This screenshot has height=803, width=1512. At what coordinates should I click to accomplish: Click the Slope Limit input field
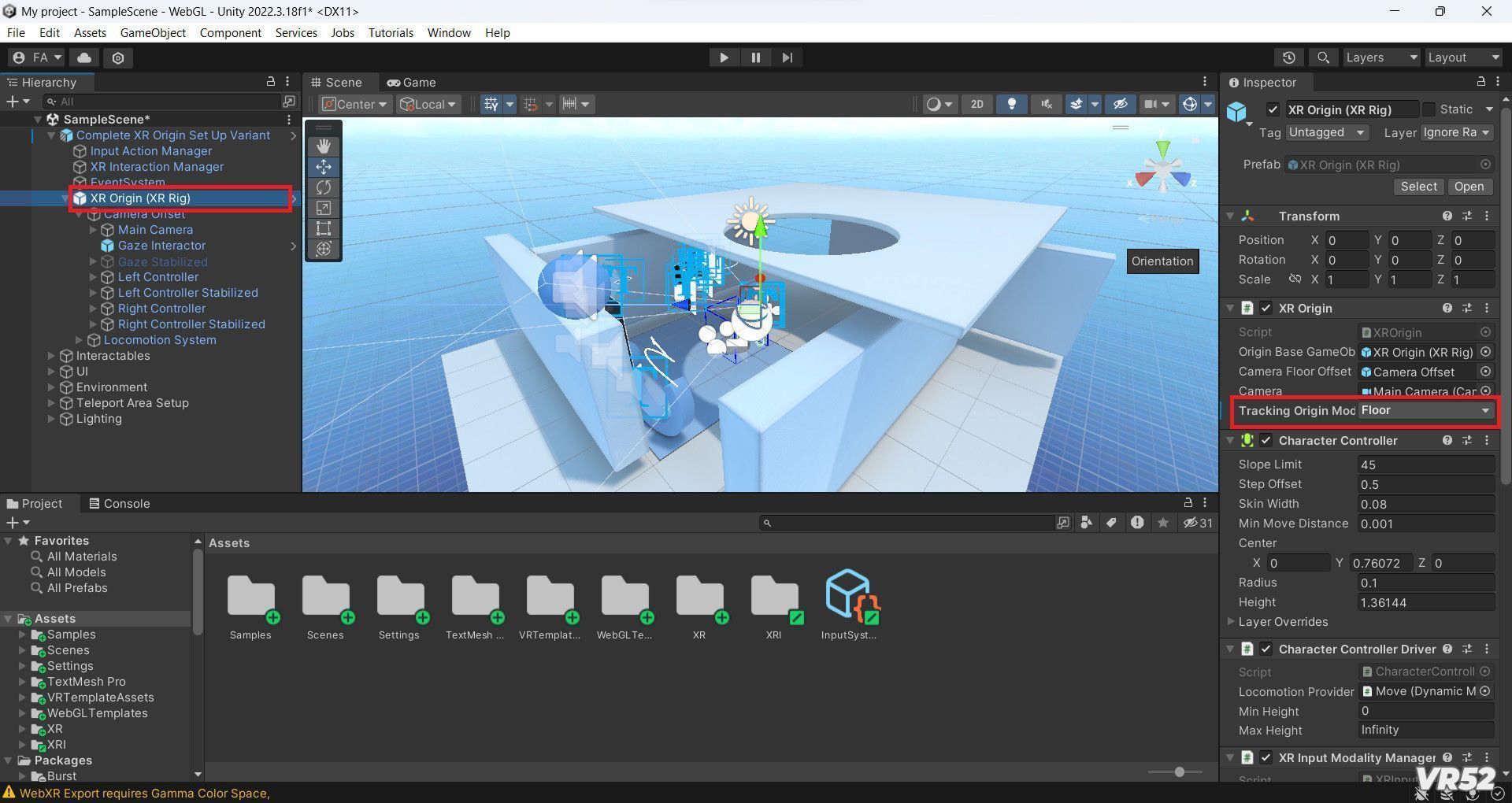[1425, 464]
